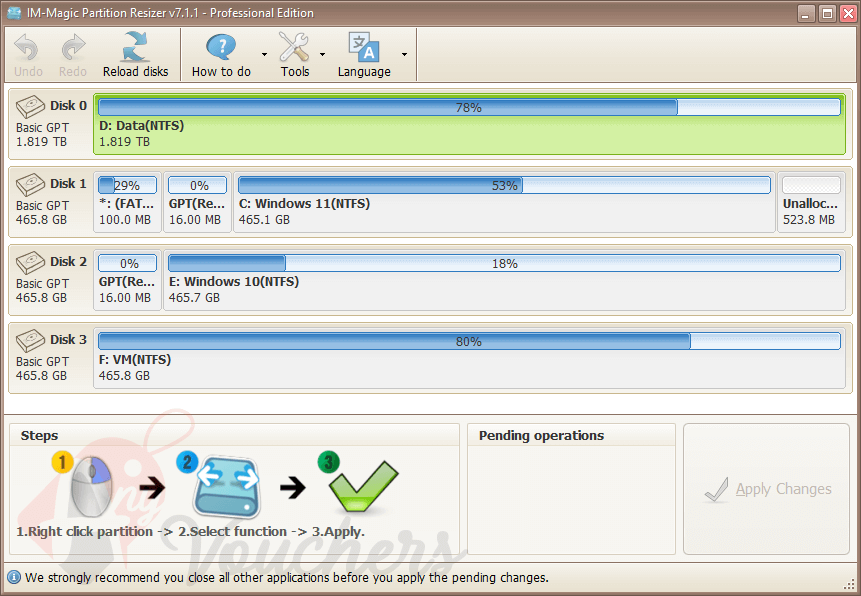861x596 pixels.
Task: Click the How to do toolbar label
Action: (221, 71)
